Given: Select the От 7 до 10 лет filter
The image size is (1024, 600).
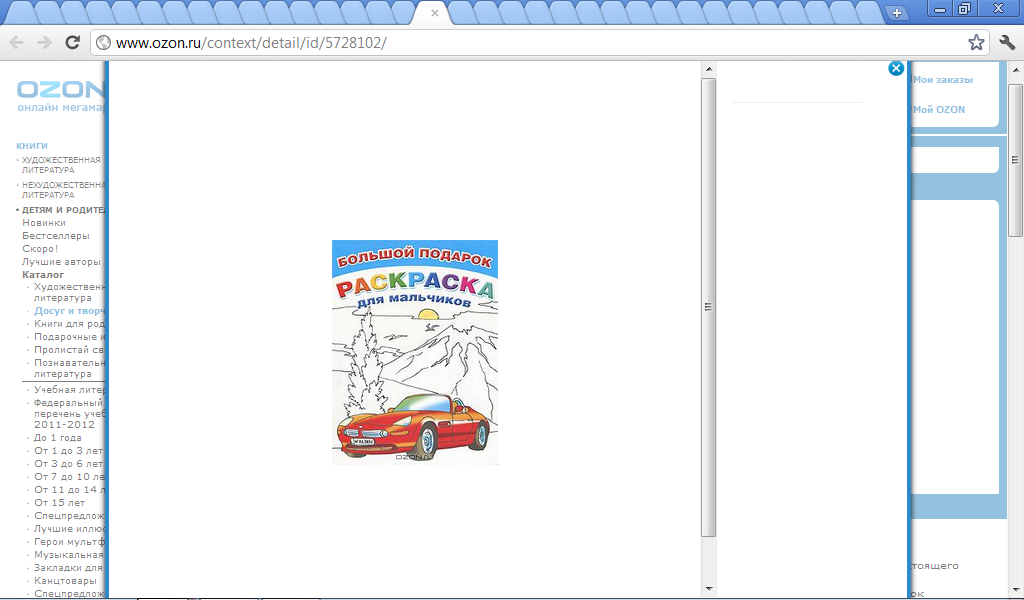Looking at the screenshot, I should (x=69, y=477).
